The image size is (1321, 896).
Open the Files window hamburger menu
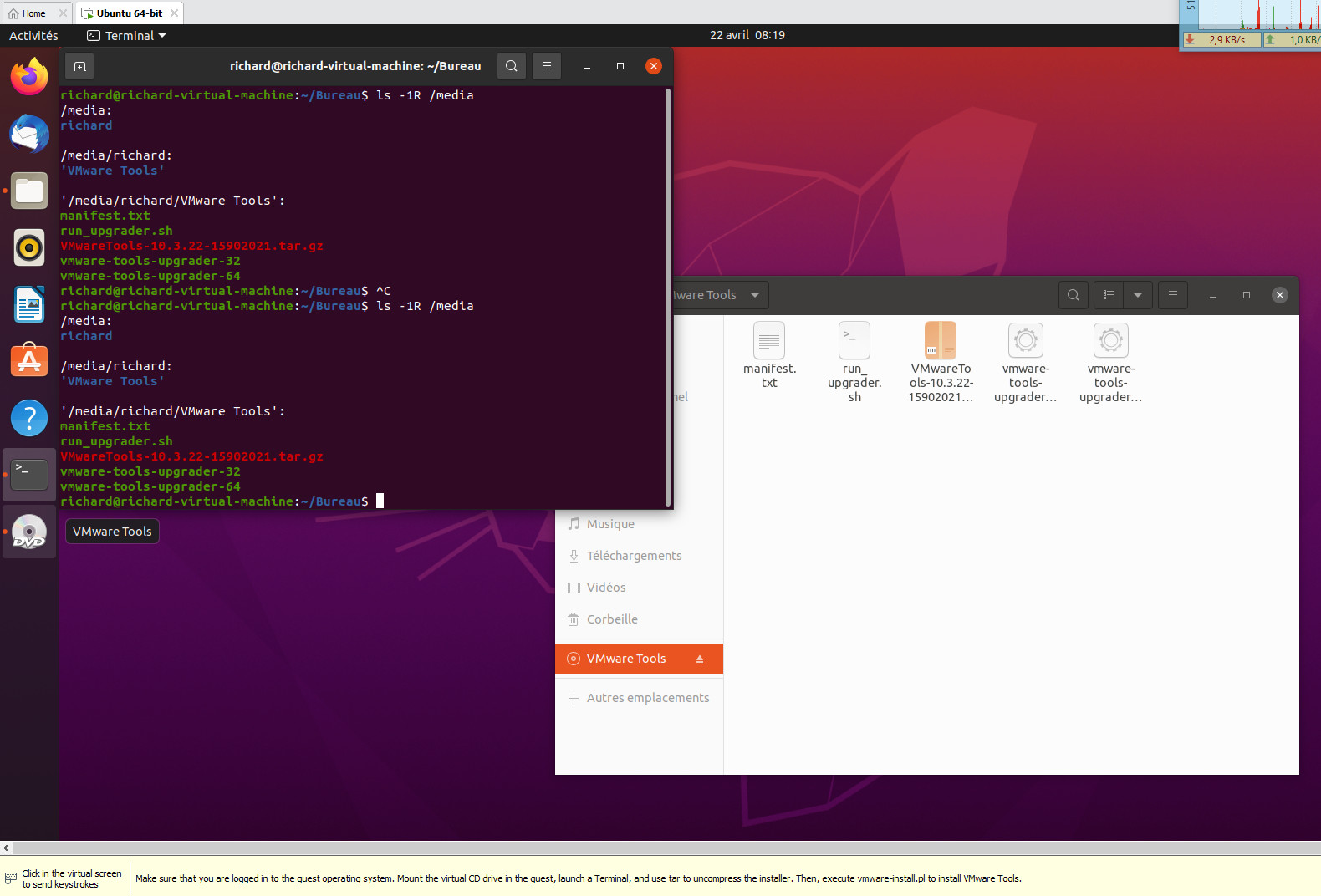tap(1173, 295)
